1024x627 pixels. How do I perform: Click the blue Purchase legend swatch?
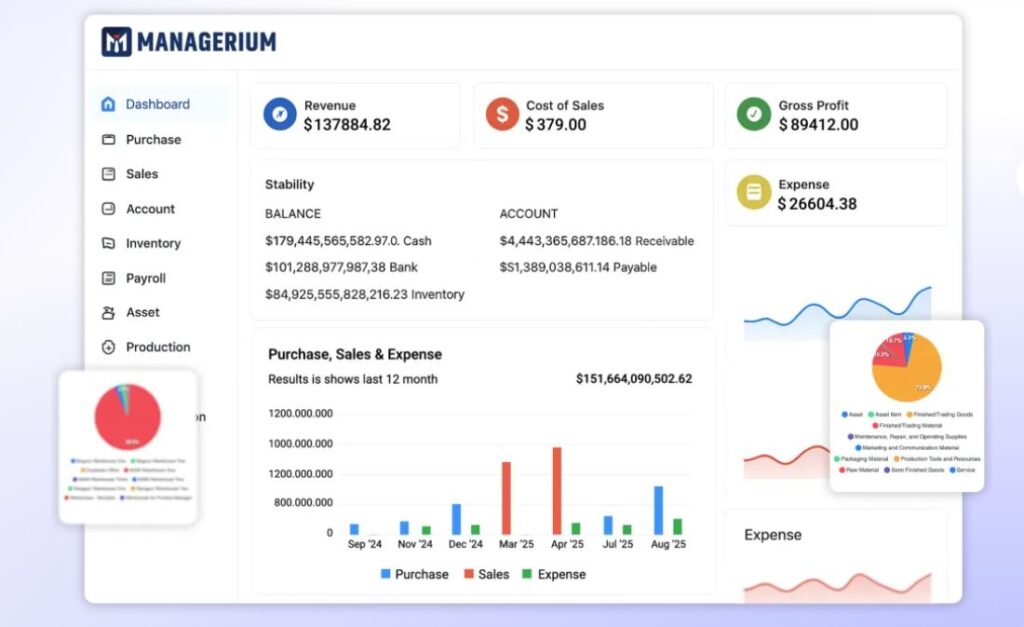(x=385, y=573)
